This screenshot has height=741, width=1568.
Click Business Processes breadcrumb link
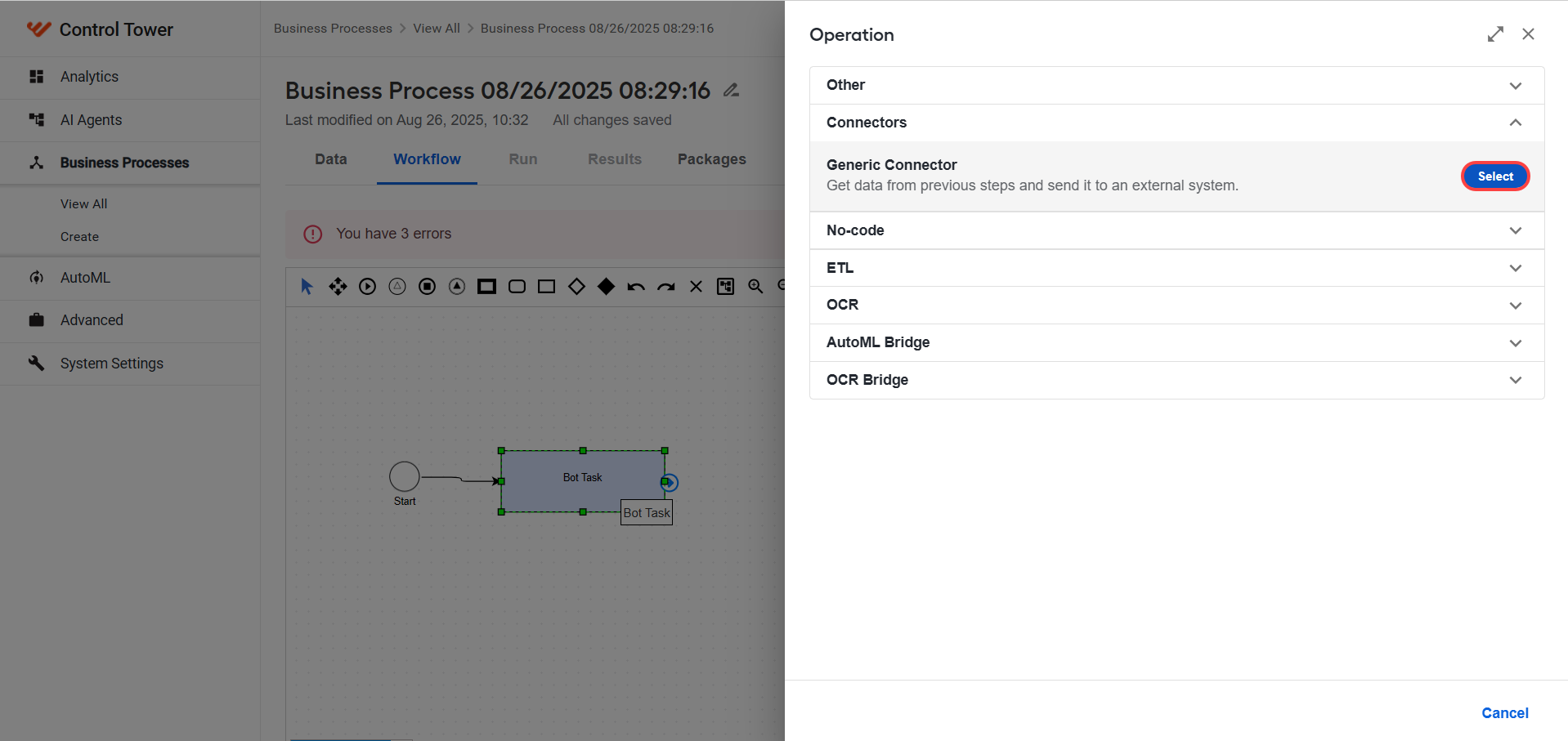333,29
